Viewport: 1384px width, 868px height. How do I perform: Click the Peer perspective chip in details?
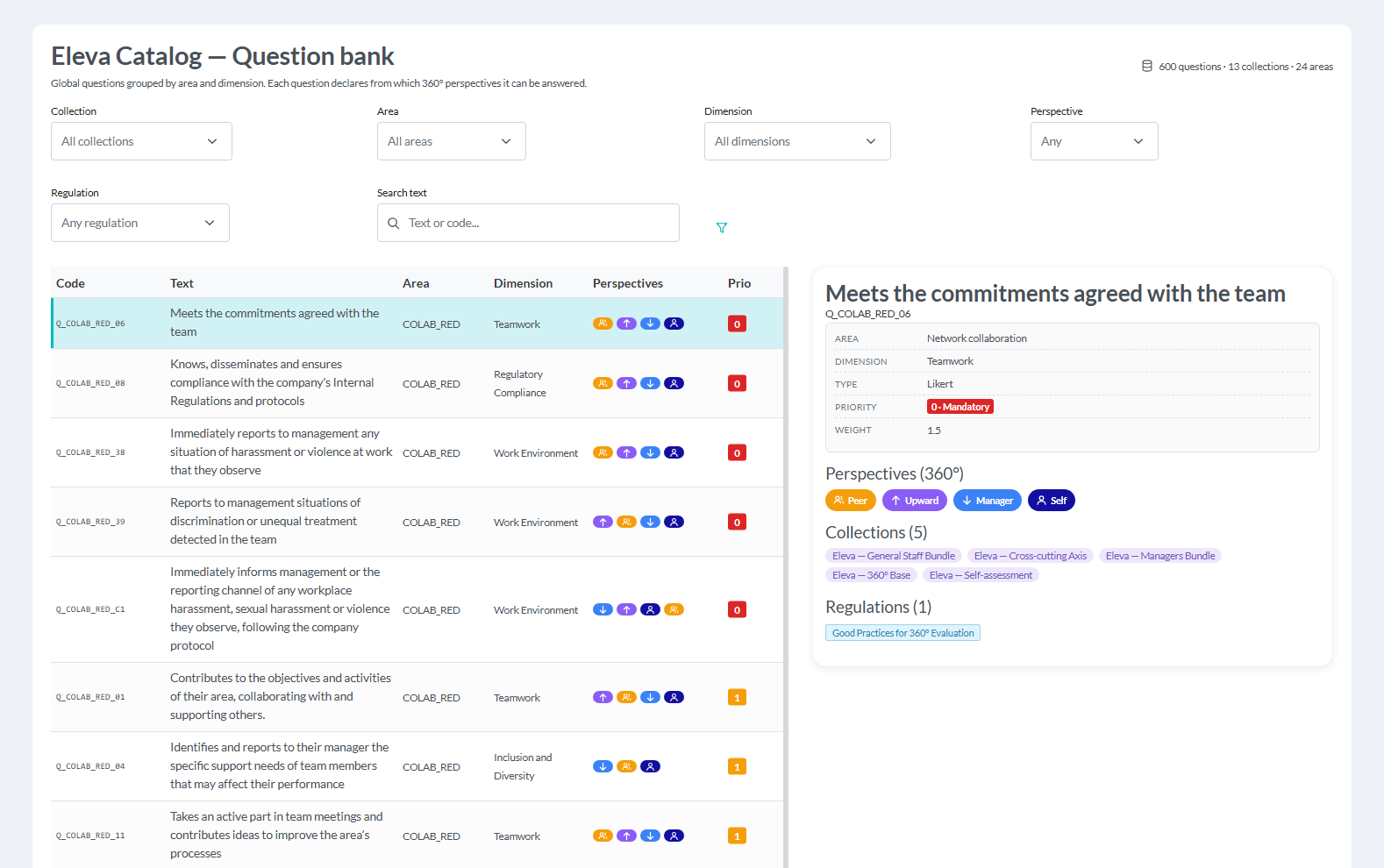[x=851, y=501]
